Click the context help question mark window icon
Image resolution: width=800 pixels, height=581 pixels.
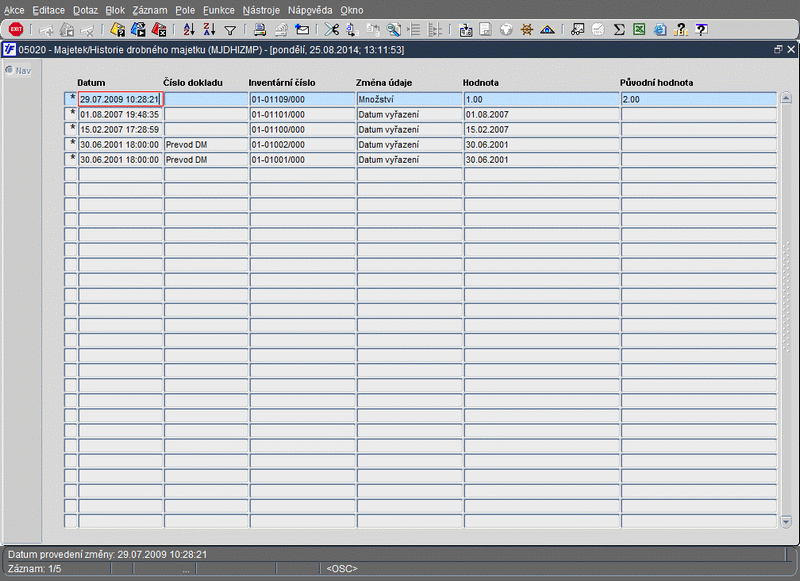pos(702,30)
